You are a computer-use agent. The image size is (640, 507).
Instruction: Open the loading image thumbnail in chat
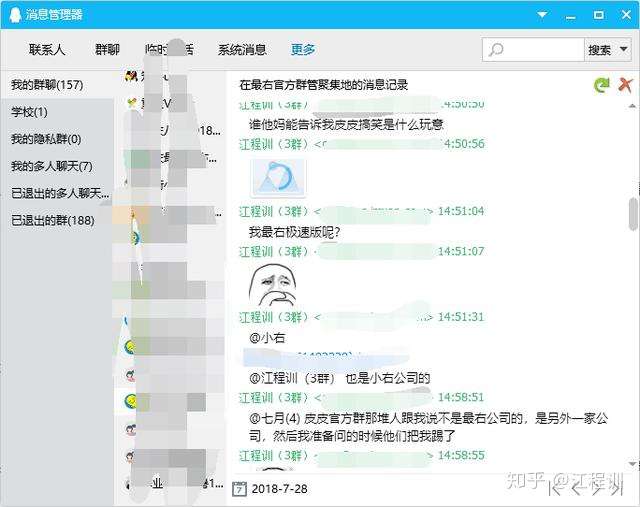tap(278, 177)
